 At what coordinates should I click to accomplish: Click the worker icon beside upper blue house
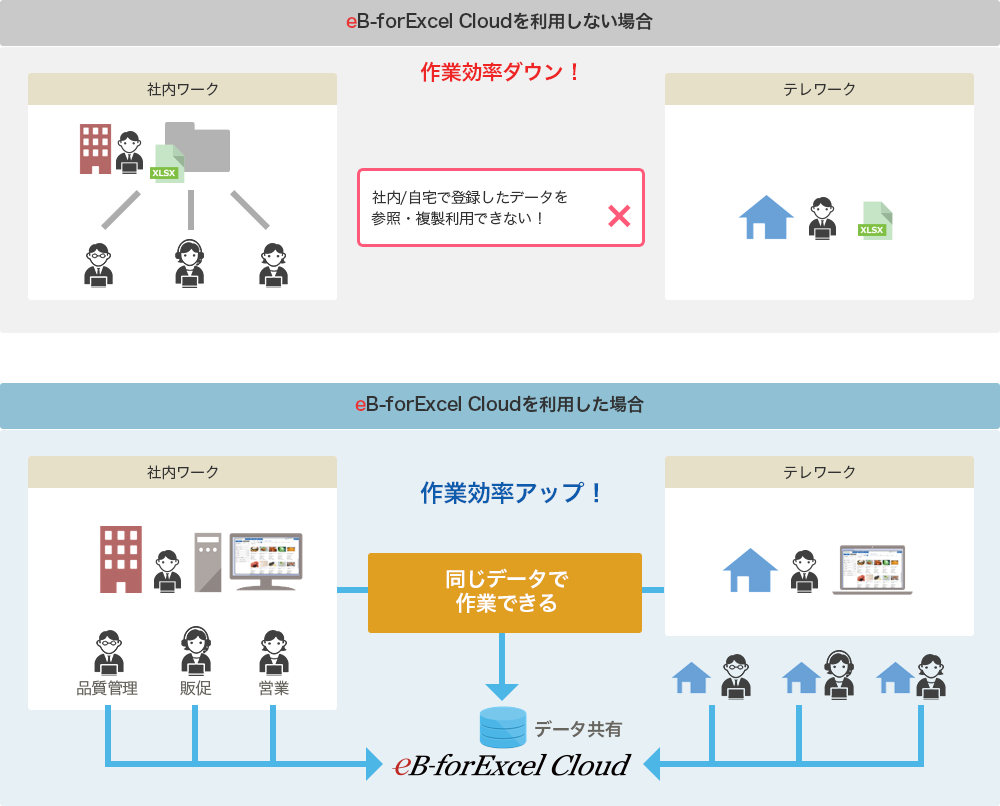click(x=822, y=219)
